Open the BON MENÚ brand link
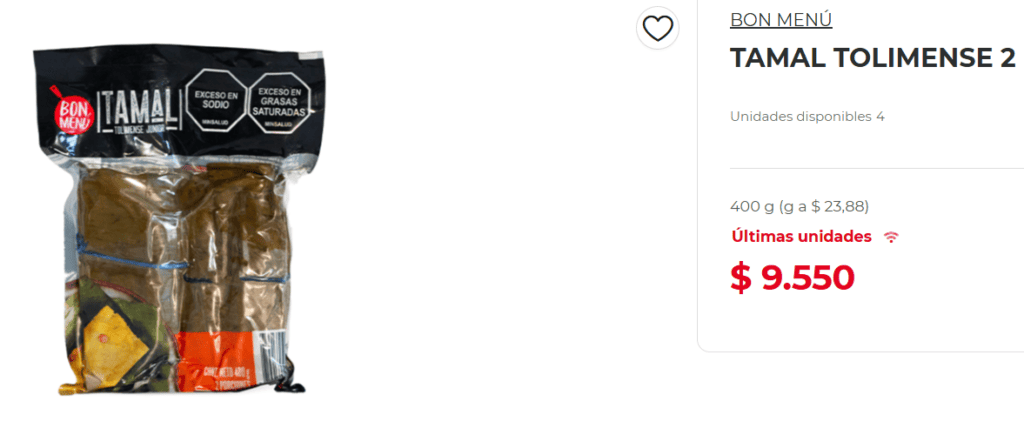The width and height of the screenshot is (1024, 422). (780, 20)
